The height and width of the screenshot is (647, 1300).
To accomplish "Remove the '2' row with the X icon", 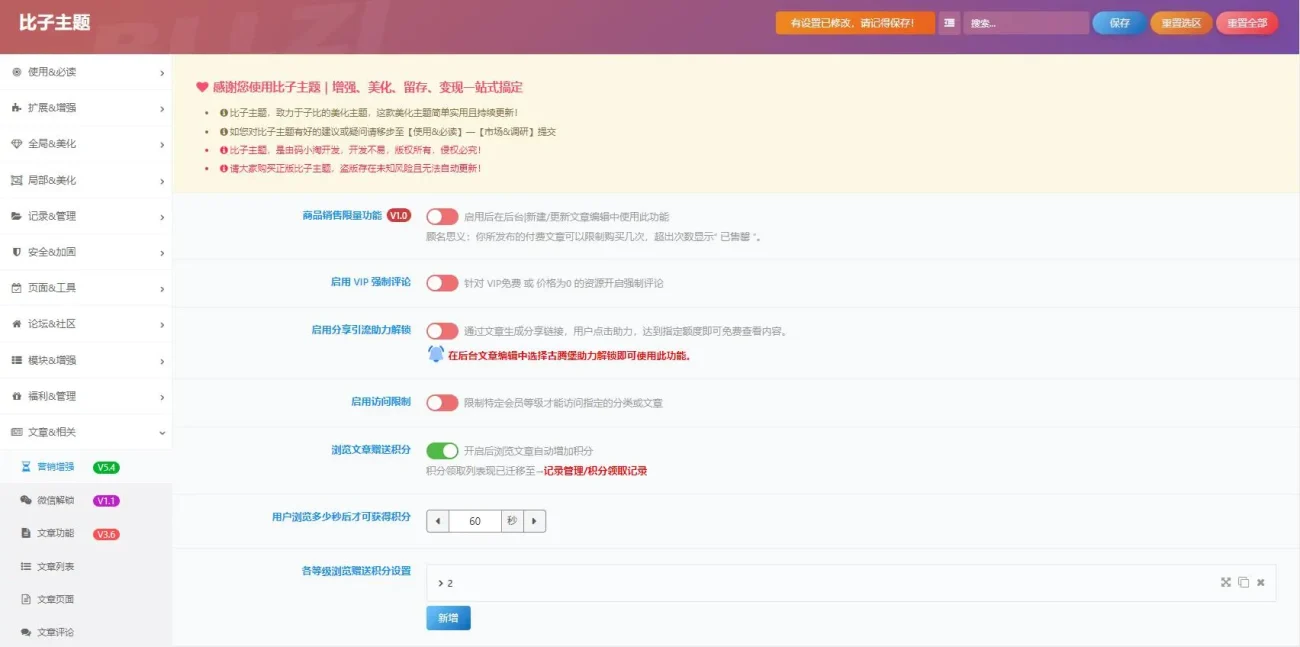I will click(1261, 582).
